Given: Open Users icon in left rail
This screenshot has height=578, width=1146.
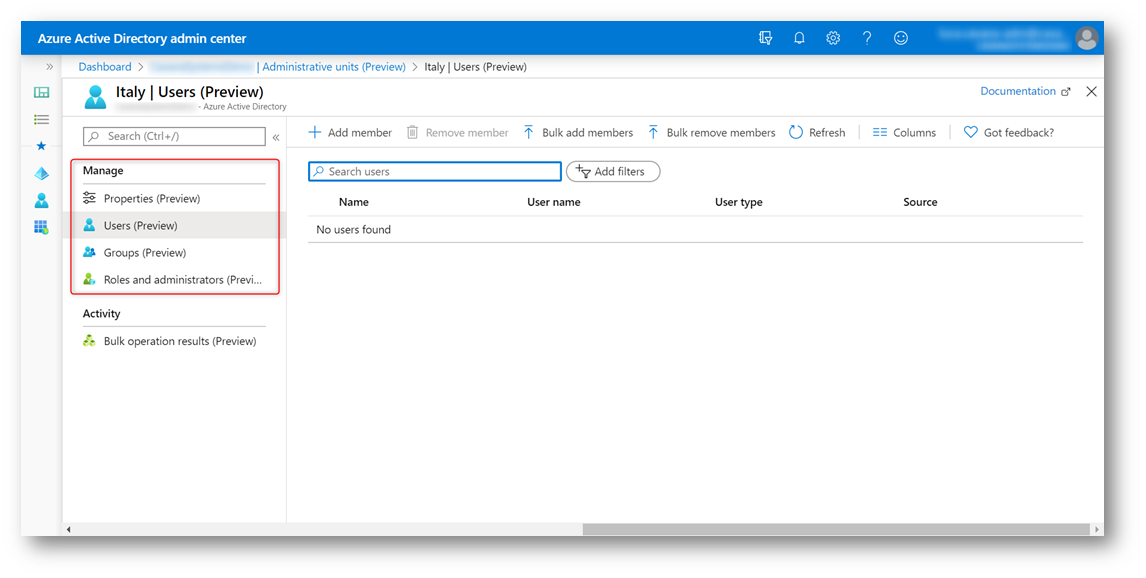Looking at the screenshot, I should click(42, 200).
